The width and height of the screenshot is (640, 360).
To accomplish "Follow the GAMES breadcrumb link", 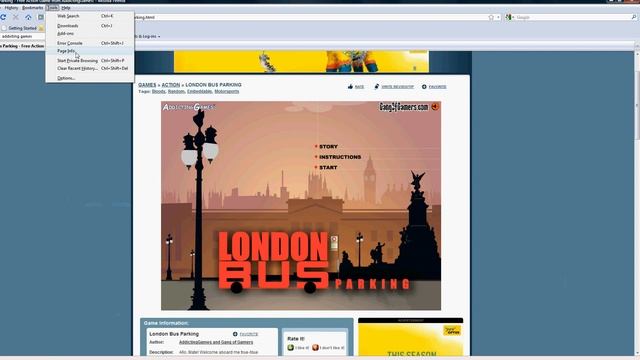I will 147,85.
